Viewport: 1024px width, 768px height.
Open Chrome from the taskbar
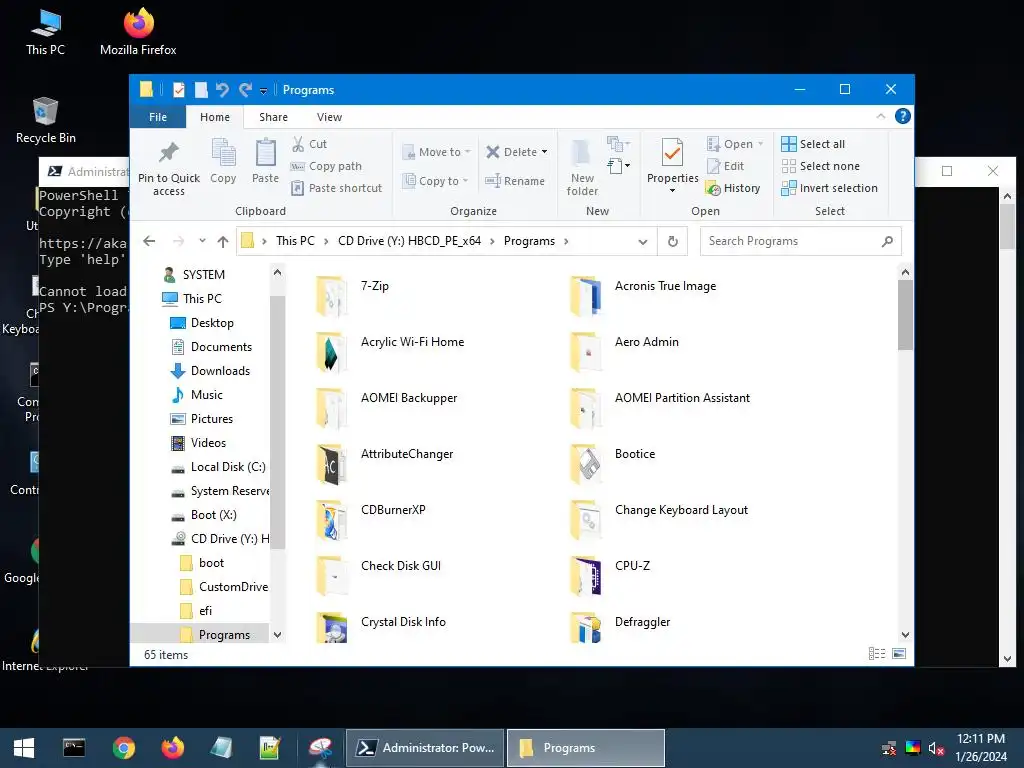(123, 748)
